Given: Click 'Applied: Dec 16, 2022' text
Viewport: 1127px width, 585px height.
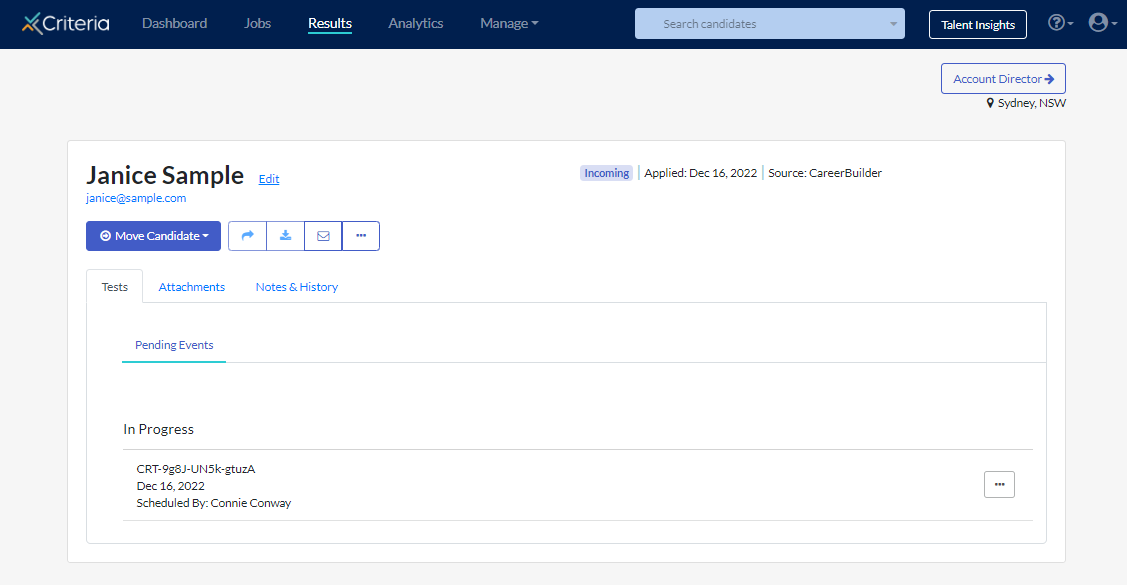Looking at the screenshot, I should 700,172.
